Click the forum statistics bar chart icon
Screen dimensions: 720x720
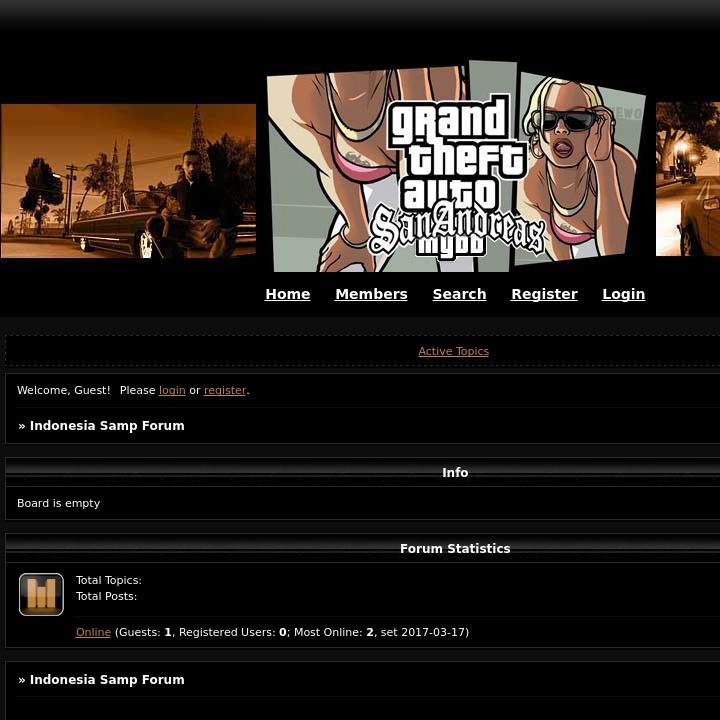pyautogui.click(x=41, y=594)
